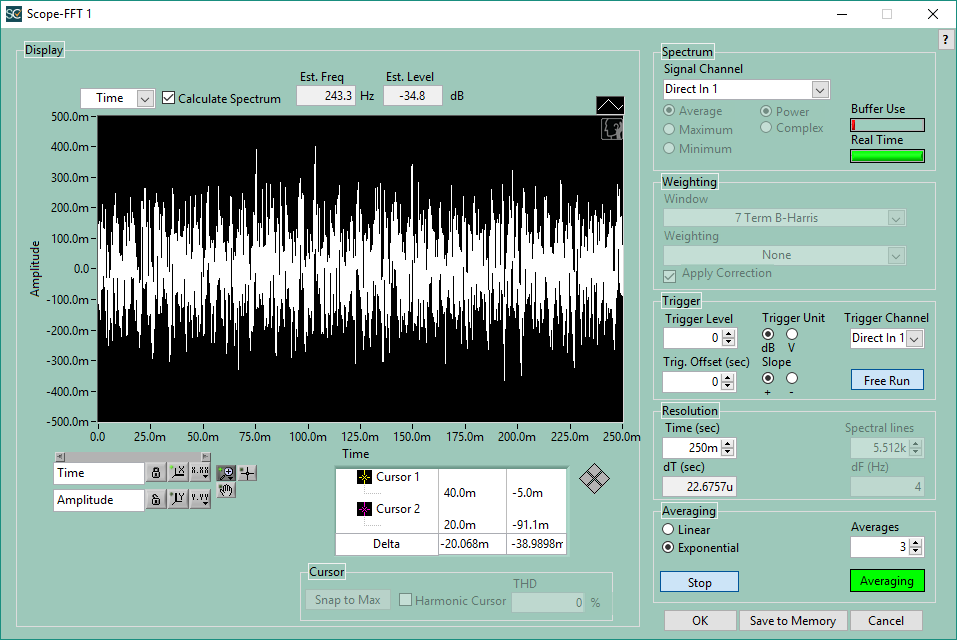Increase the Resolution Time value

[x=728, y=444]
